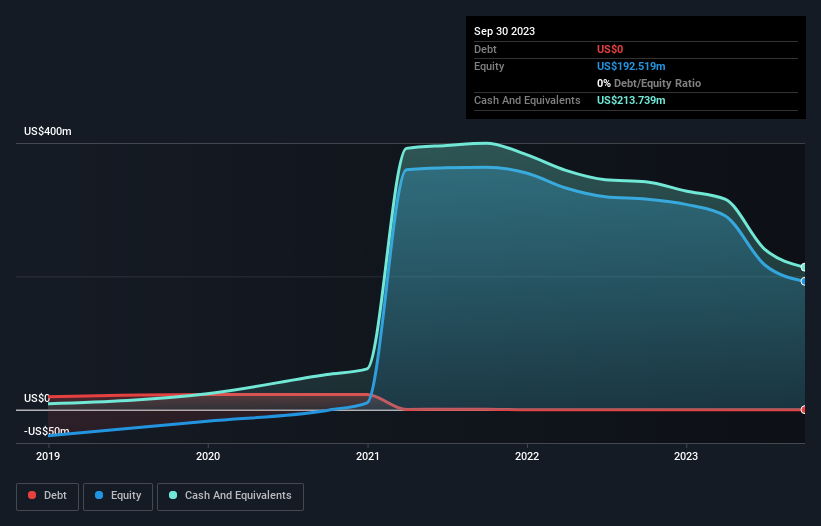
Task: Click the US$213.739m cash value
Action: point(631,100)
